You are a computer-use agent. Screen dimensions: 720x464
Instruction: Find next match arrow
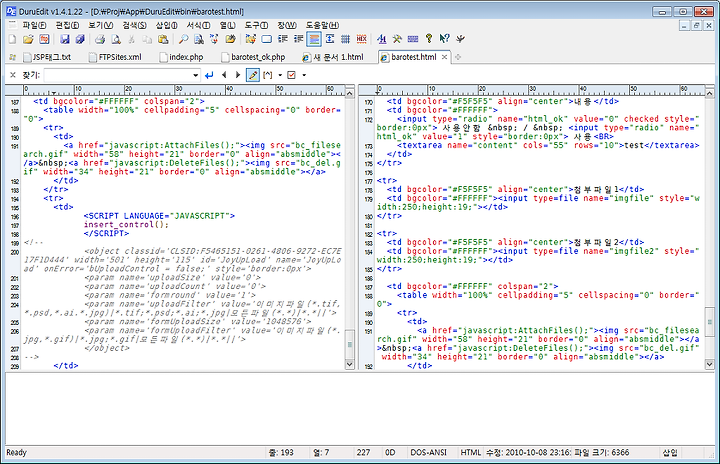(x=237, y=75)
